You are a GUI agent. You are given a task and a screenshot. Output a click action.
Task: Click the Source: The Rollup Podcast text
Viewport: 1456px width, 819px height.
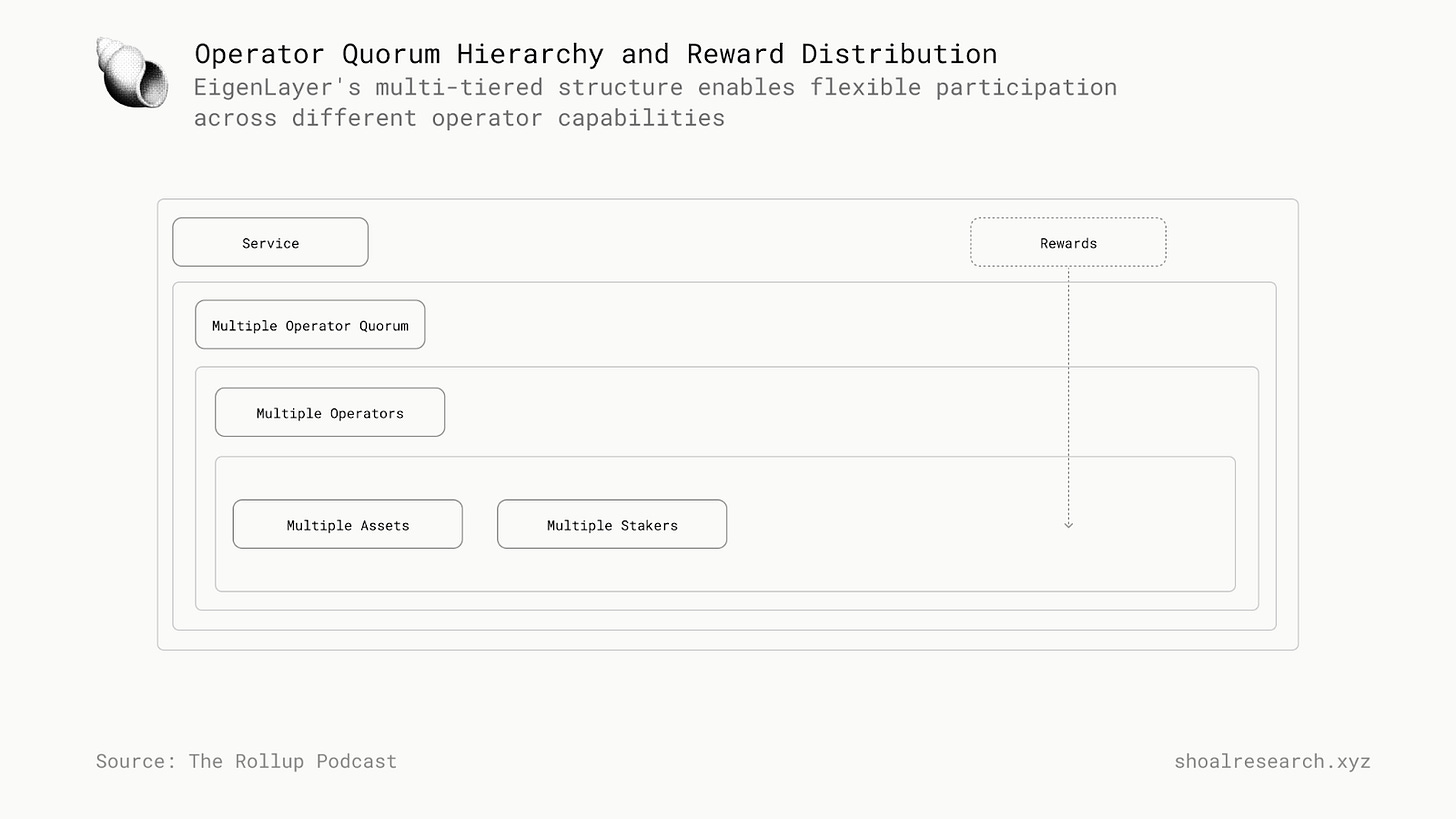pos(246,761)
